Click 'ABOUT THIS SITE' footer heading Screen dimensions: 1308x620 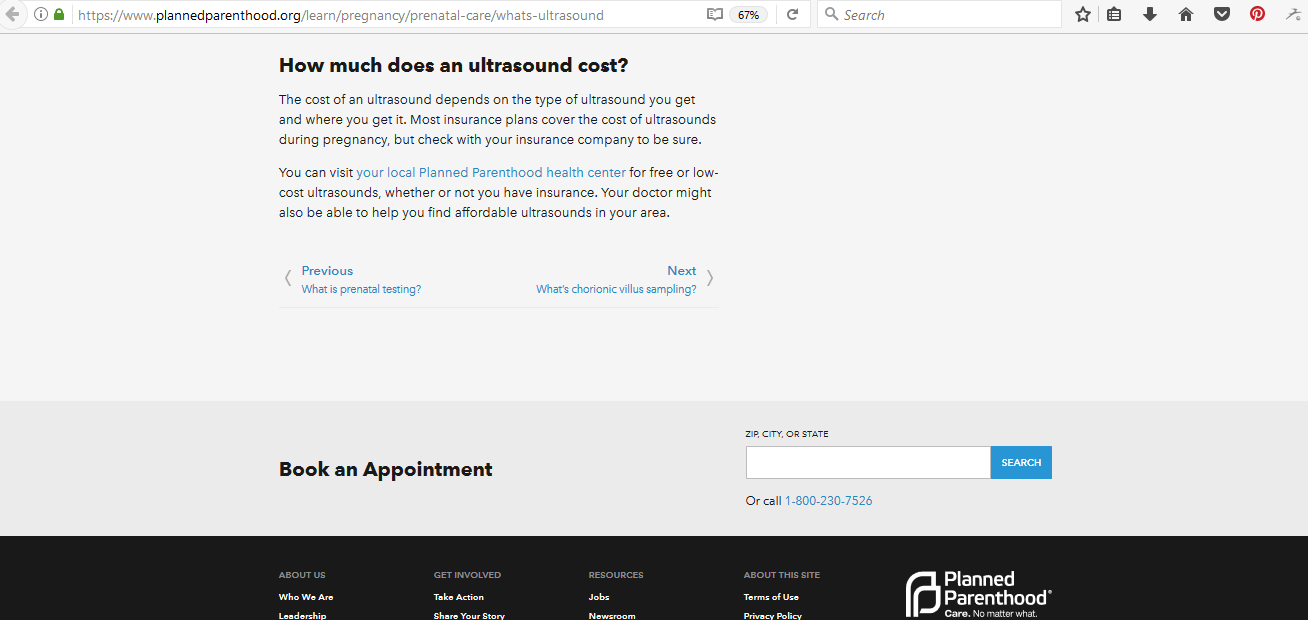pyautogui.click(x=782, y=575)
